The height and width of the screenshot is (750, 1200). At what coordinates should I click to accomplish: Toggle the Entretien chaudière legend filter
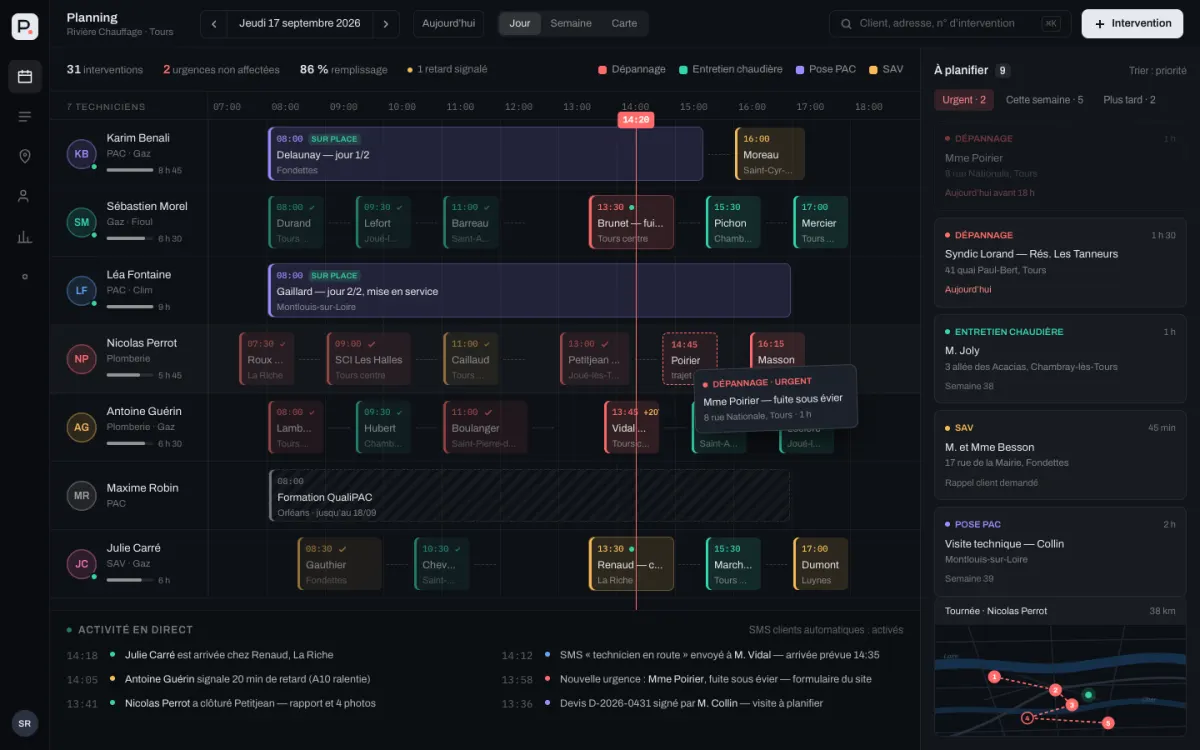pos(730,69)
